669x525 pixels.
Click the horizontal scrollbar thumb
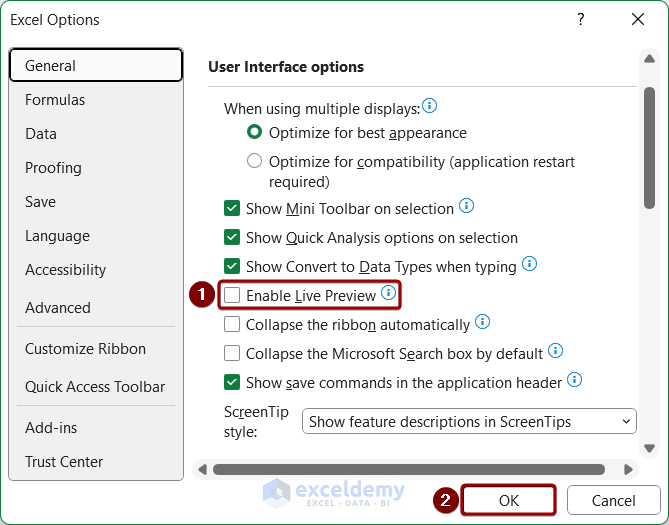click(409, 470)
